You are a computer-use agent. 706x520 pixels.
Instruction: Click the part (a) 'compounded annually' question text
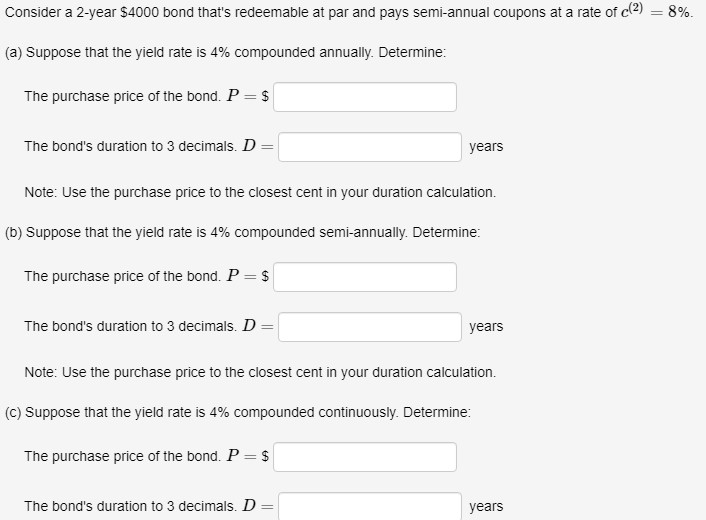click(226, 53)
